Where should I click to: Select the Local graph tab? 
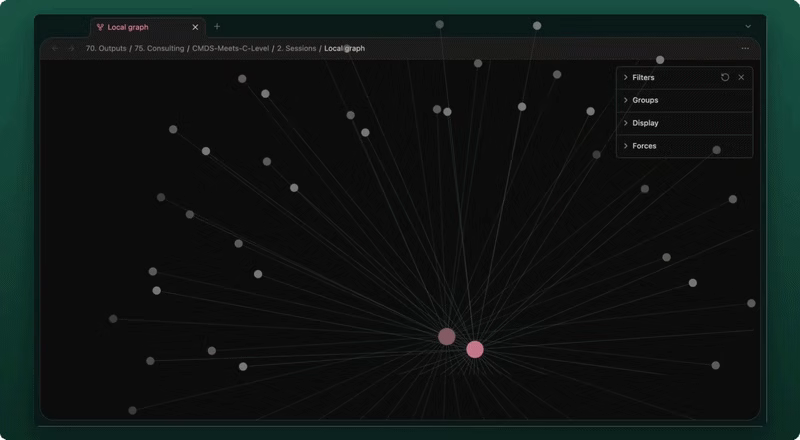click(148, 28)
